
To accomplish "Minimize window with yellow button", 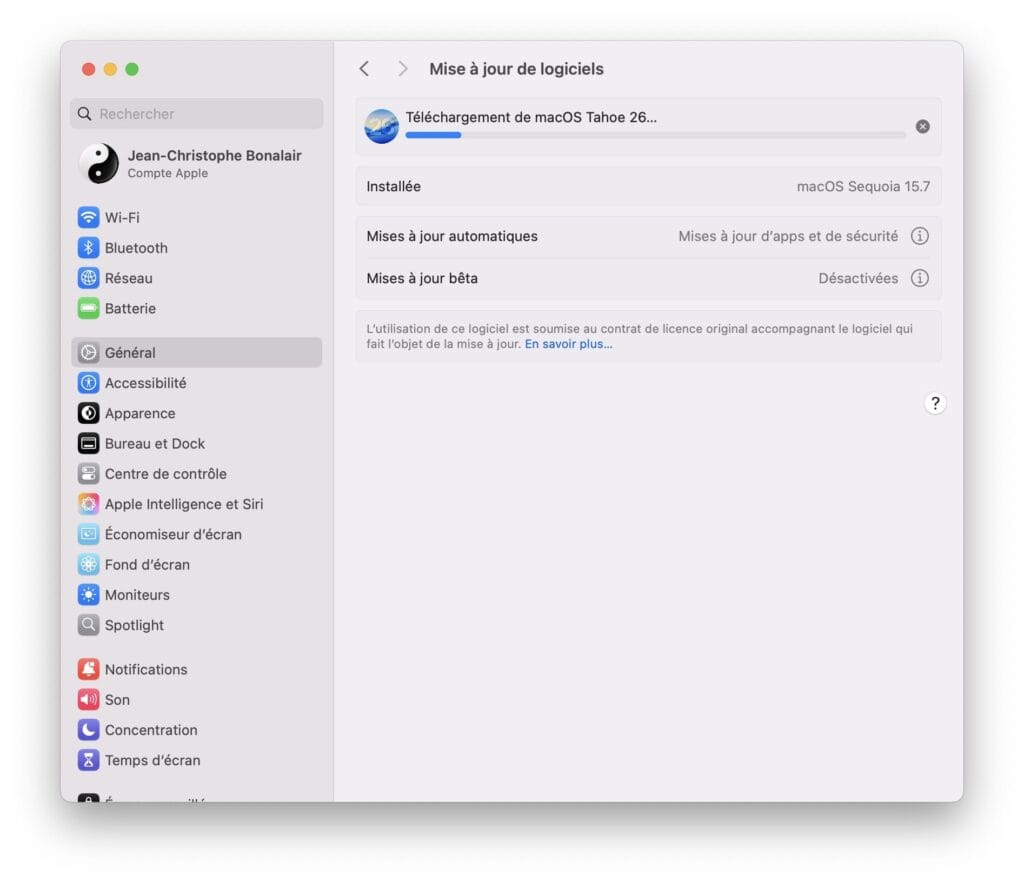I will (110, 69).
